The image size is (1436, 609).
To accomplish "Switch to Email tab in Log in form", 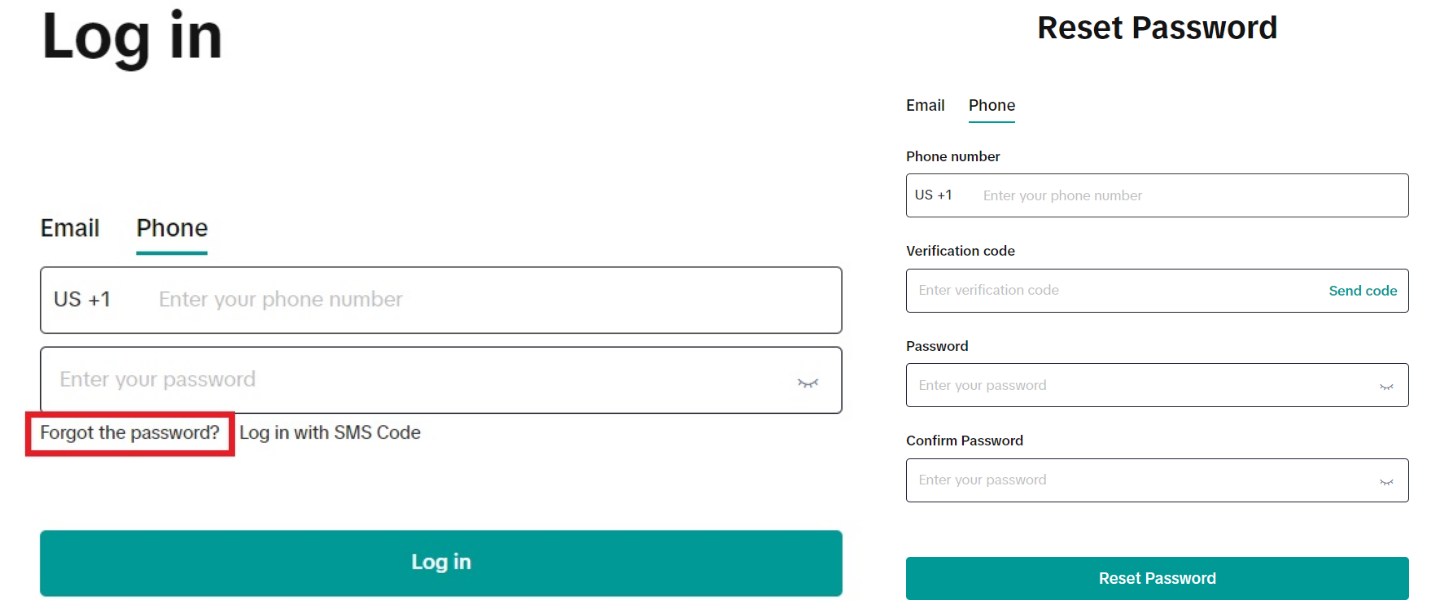I will pyautogui.click(x=70, y=229).
